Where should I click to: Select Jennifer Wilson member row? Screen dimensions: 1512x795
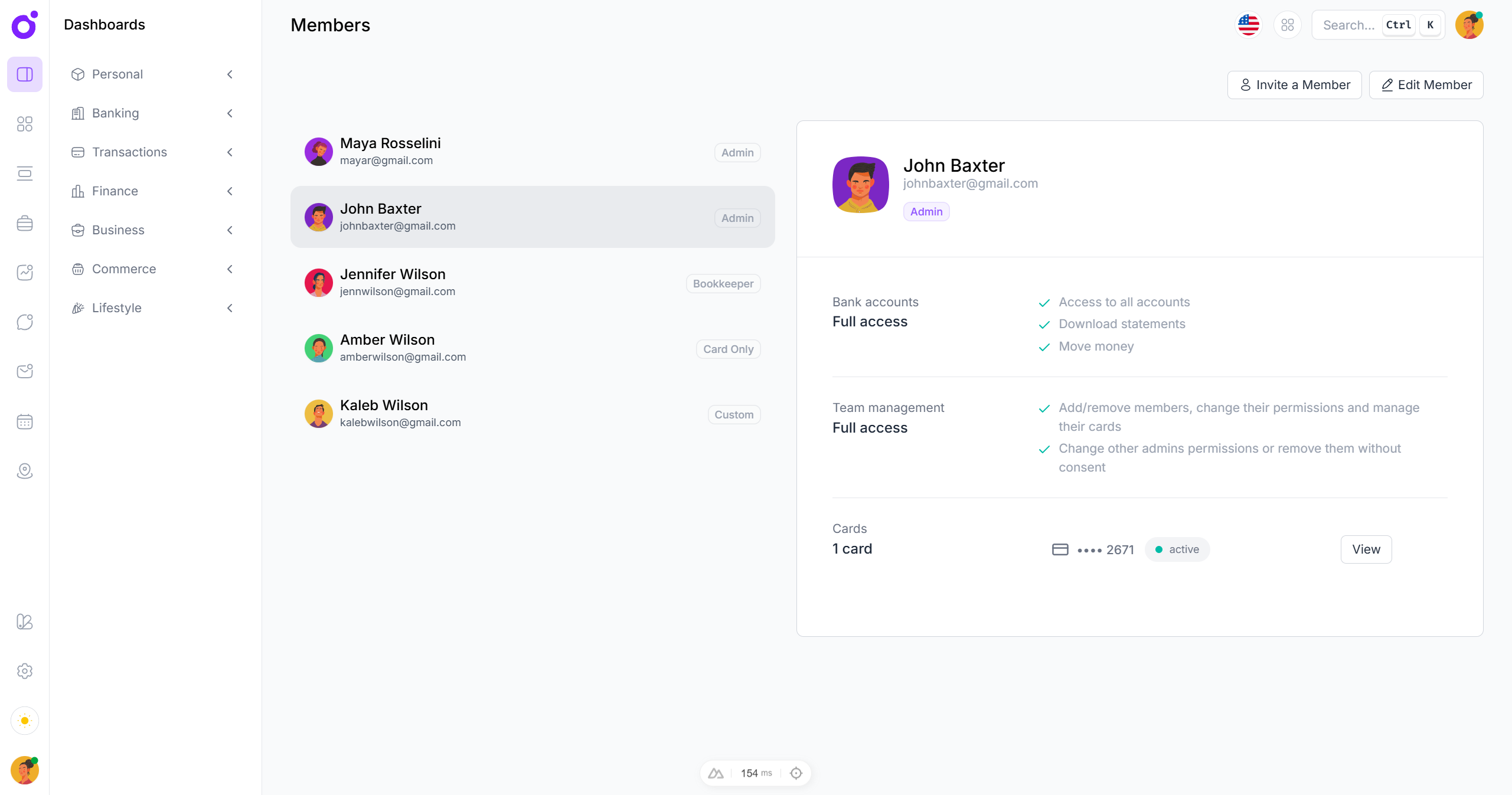[532, 283]
